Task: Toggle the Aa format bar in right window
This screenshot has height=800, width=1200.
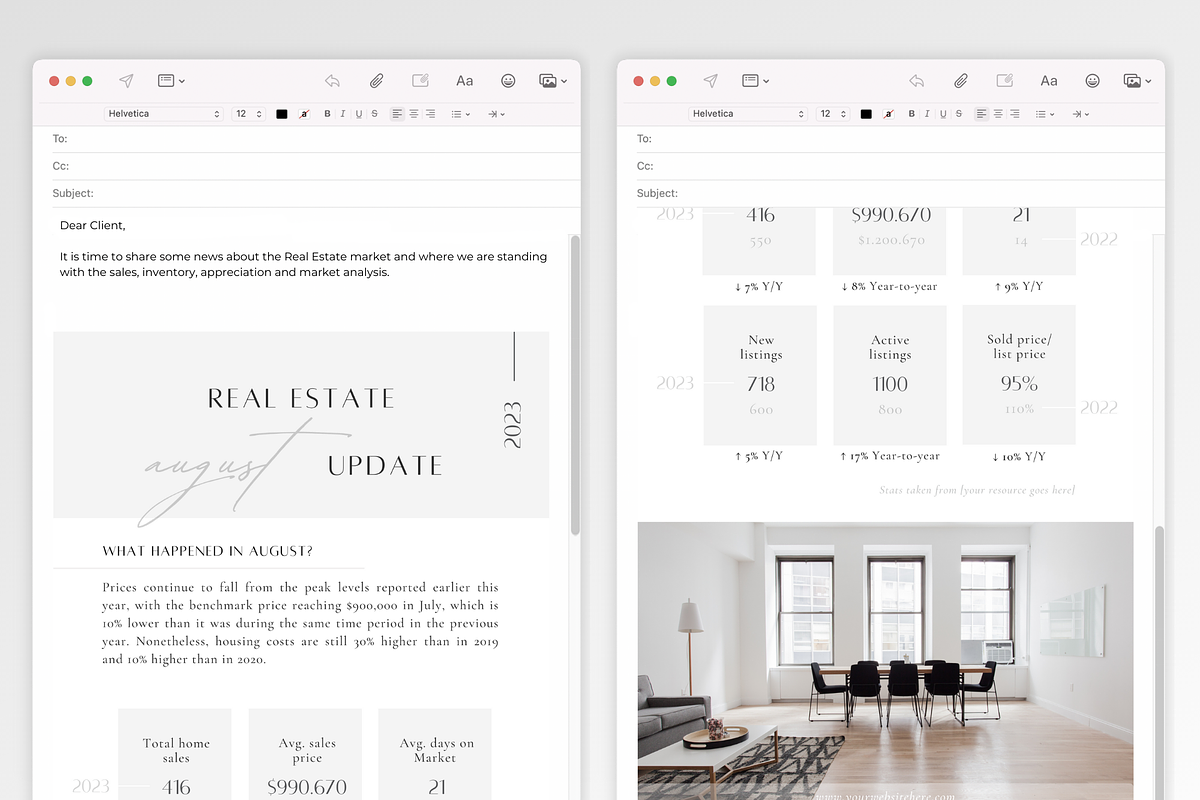Action: [x=1049, y=81]
